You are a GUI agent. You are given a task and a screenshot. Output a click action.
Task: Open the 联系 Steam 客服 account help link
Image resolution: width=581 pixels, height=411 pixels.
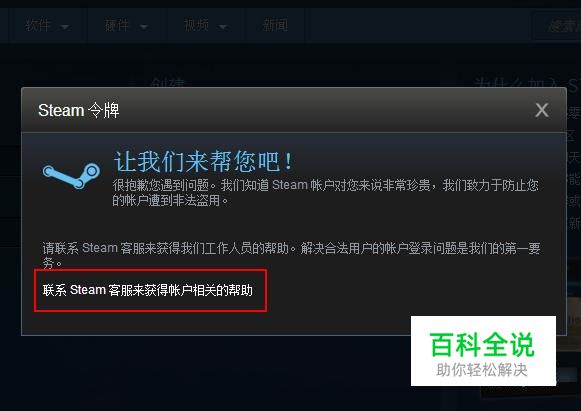click(147, 290)
